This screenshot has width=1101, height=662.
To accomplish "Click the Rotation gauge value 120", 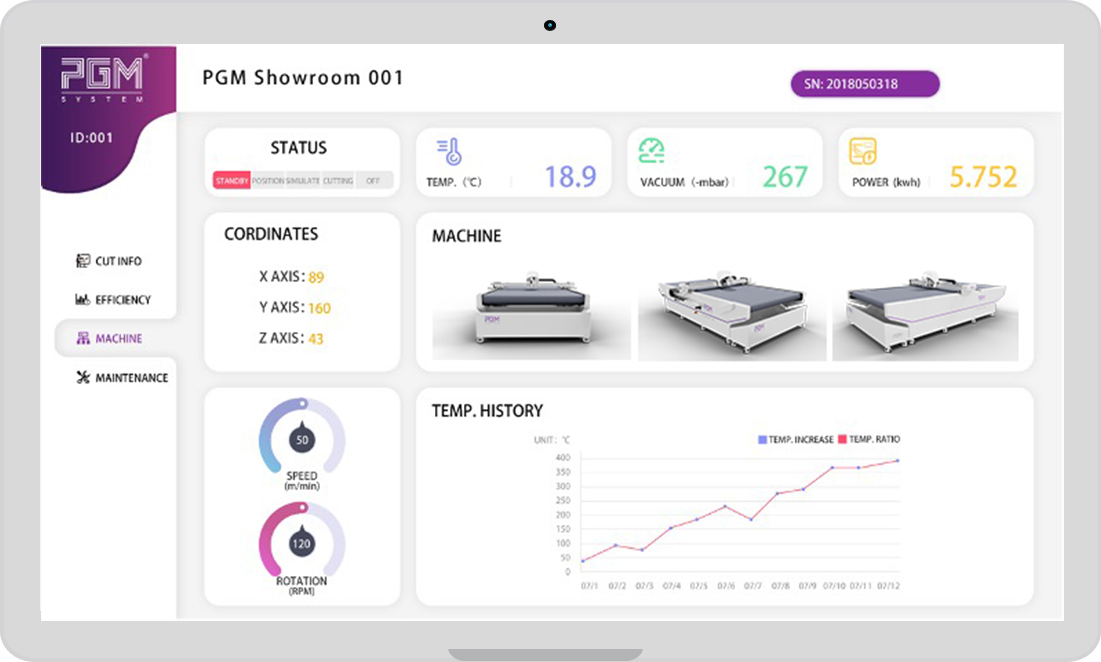I will click(302, 544).
